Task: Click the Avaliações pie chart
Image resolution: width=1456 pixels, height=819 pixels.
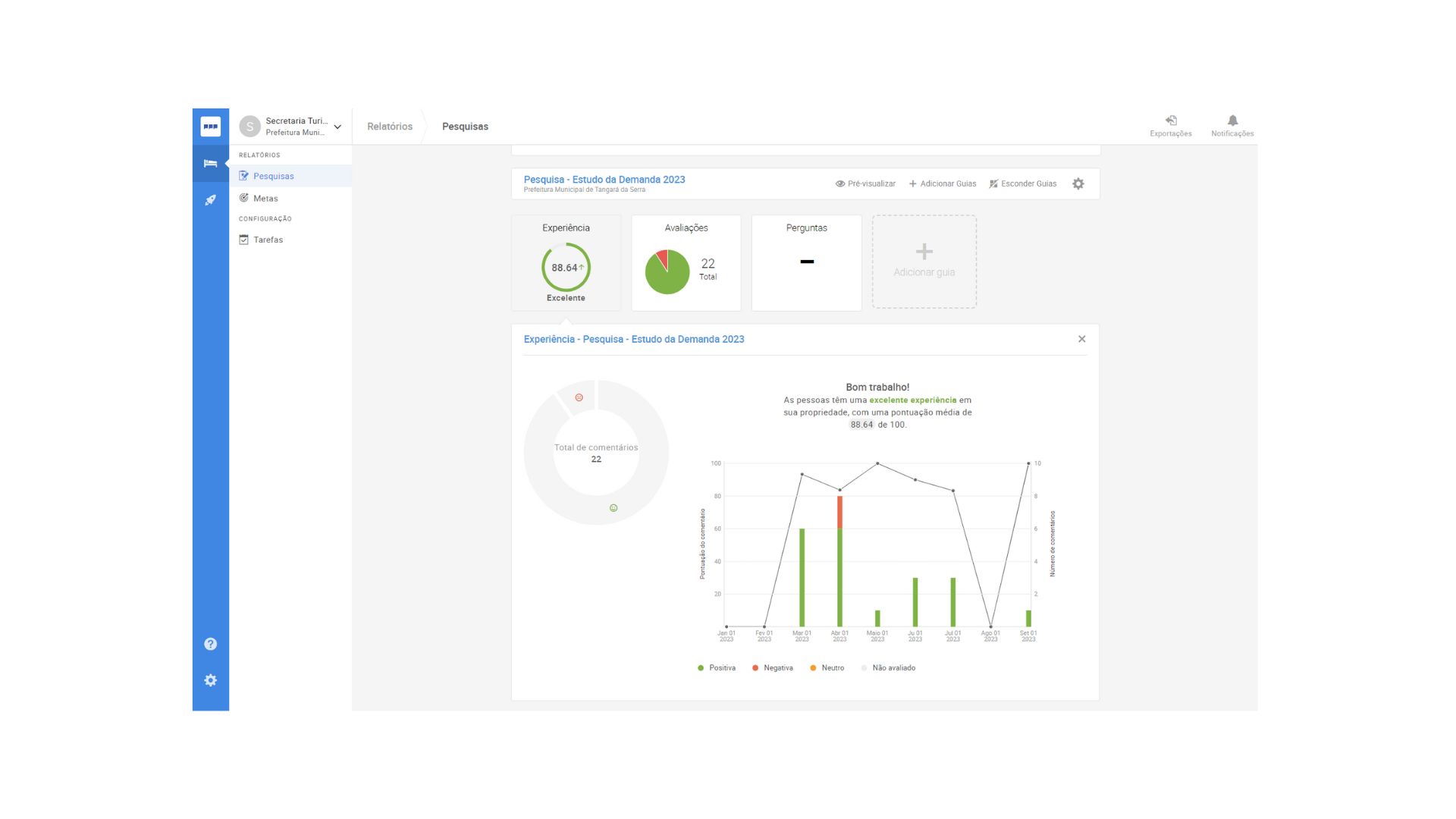Action: point(667,271)
